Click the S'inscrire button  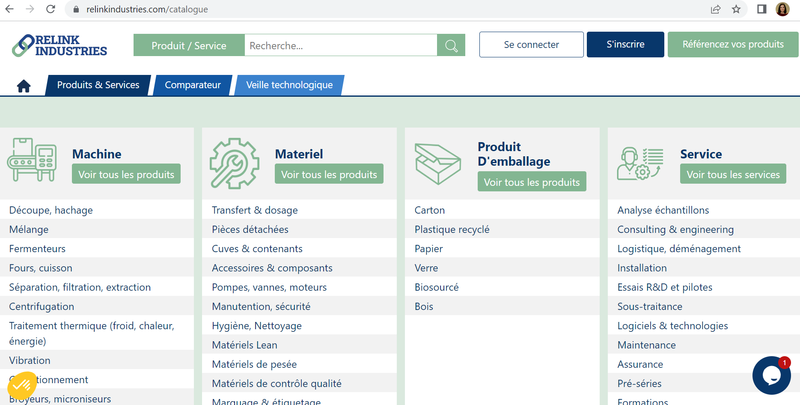coord(626,44)
